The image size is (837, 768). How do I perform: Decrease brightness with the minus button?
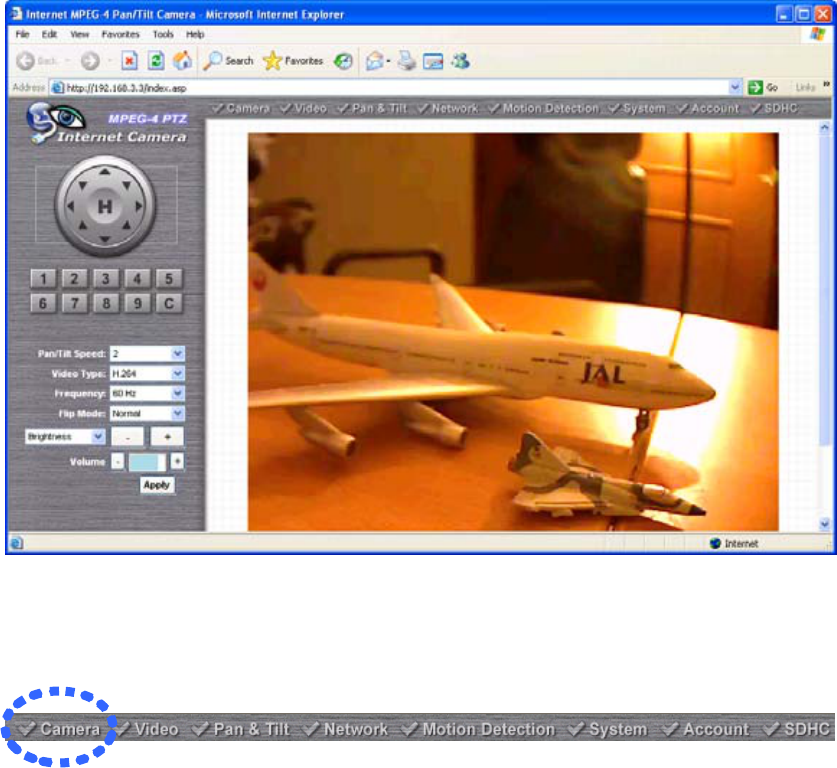128,437
